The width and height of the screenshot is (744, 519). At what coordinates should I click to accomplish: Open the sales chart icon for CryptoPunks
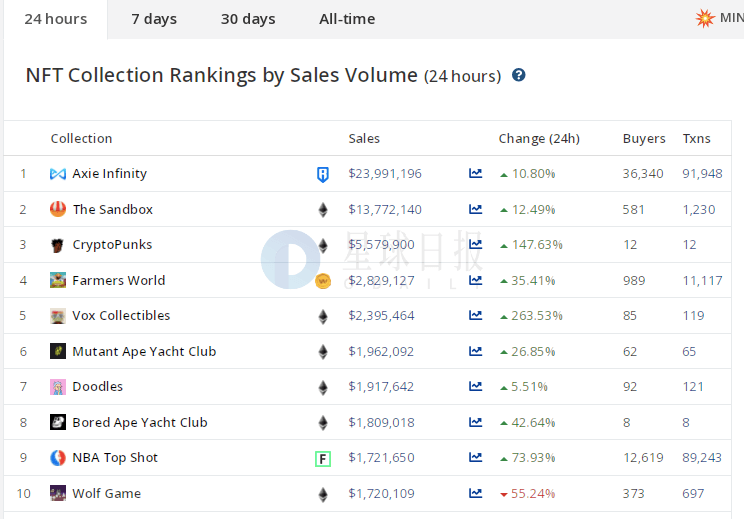(475, 244)
